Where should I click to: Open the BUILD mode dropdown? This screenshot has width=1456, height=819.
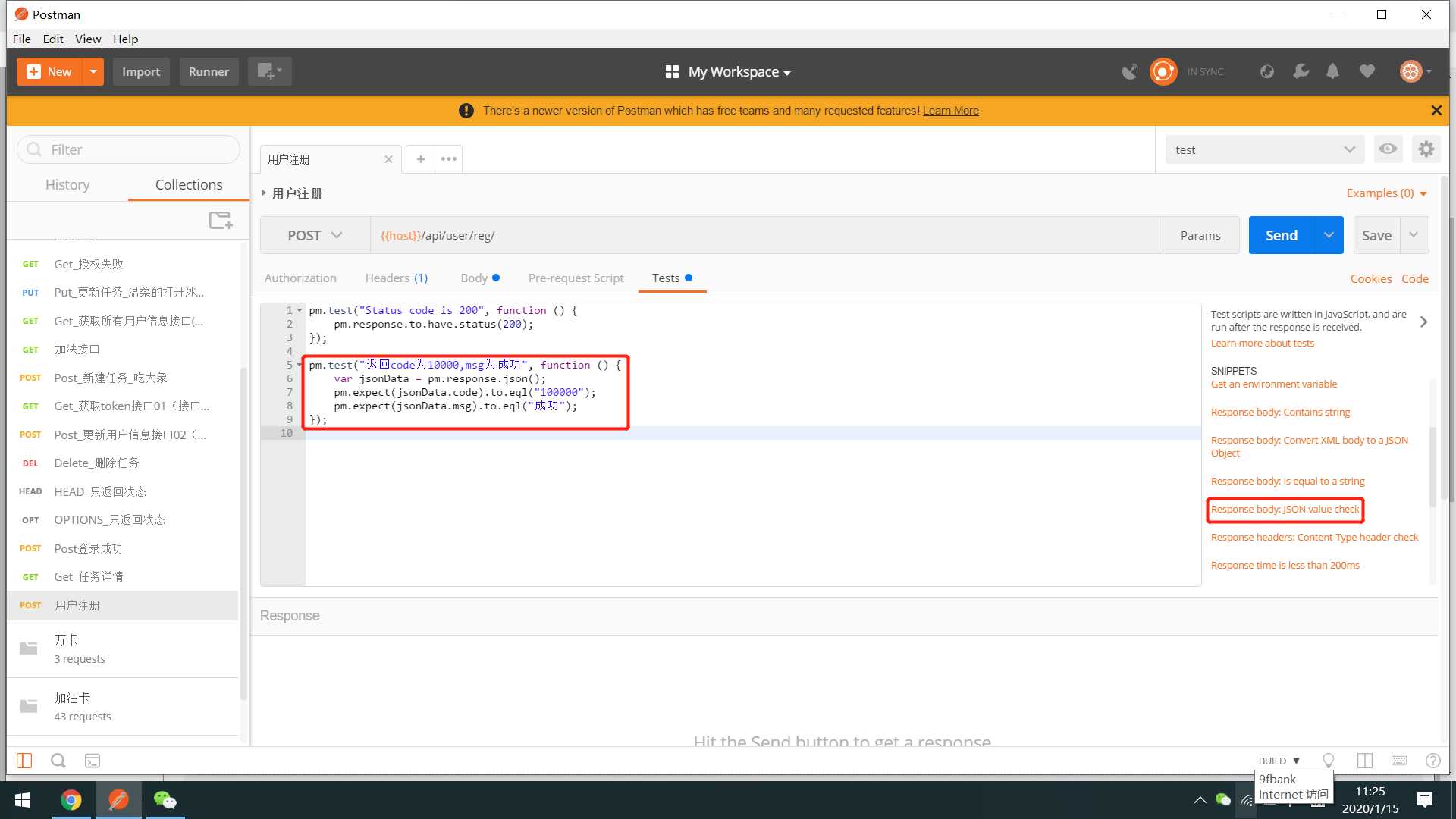tap(1279, 761)
